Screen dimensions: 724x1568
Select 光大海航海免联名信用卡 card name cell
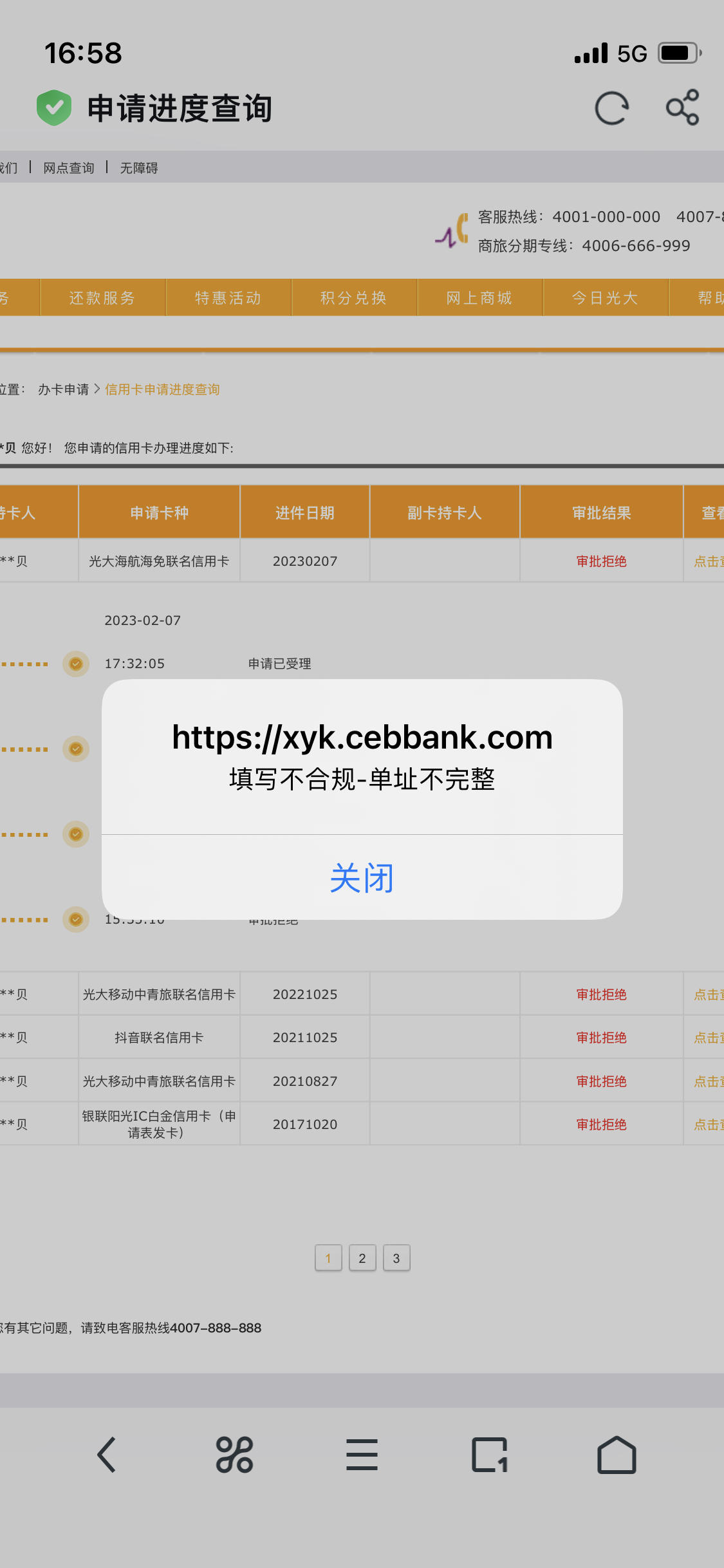[x=159, y=561]
